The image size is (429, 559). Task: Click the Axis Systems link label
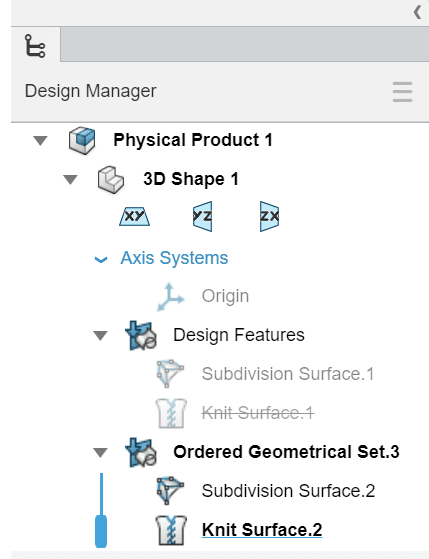pyautogui.click(x=174, y=258)
